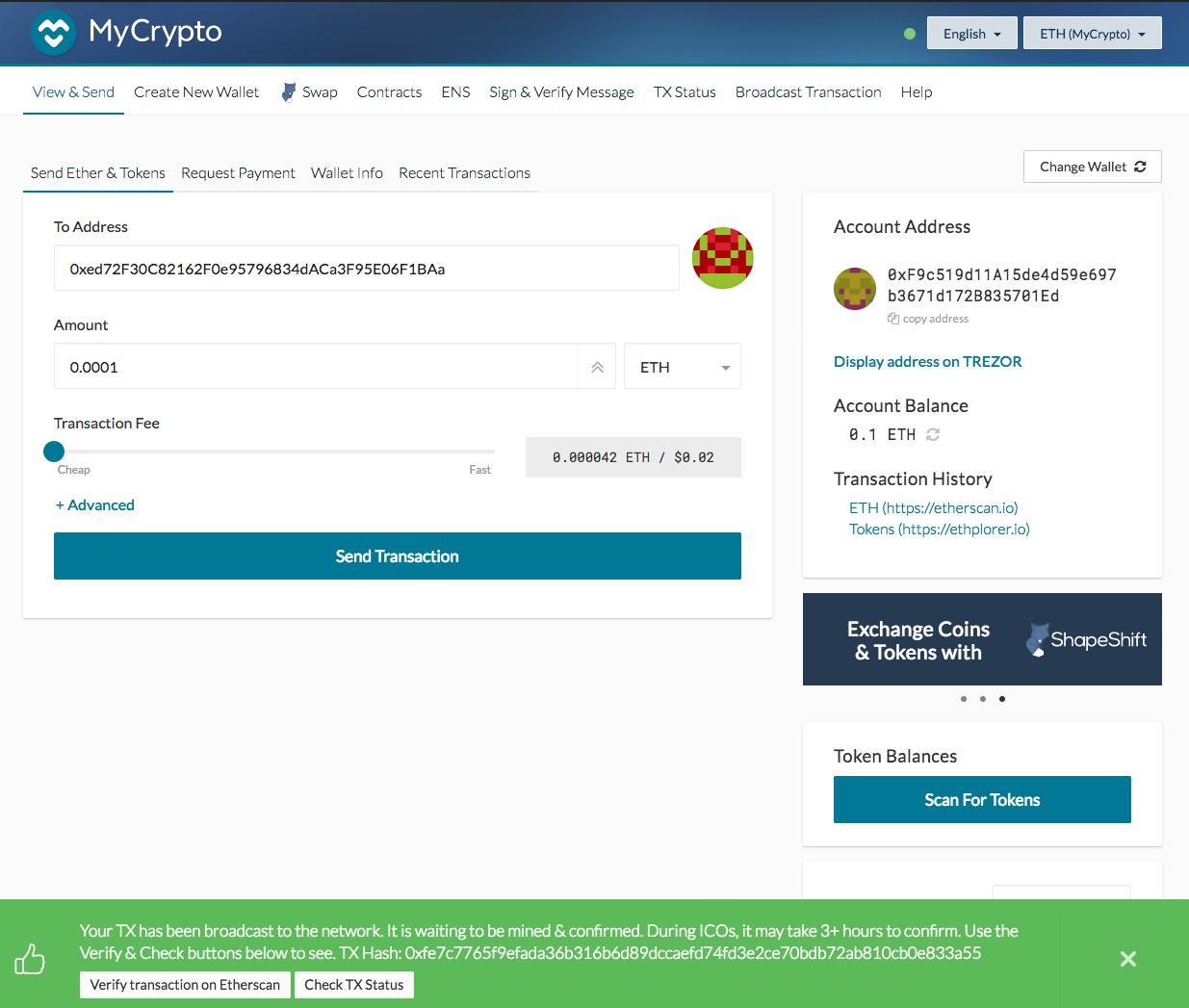Image resolution: width=1189 pixels, height=1008 pixels.
Task: Click the Transaction History heading
Action: pyautogui.click(x=913, y=479)
